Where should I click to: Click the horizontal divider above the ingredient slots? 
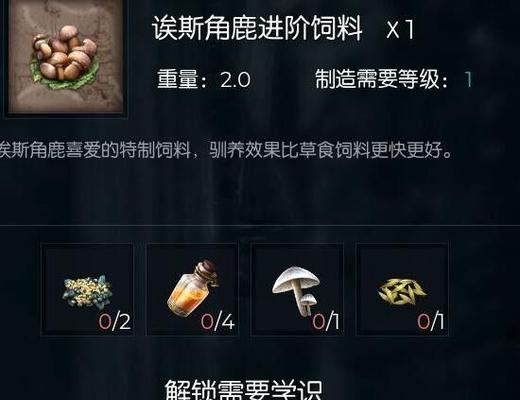click(x=260, y=225)
